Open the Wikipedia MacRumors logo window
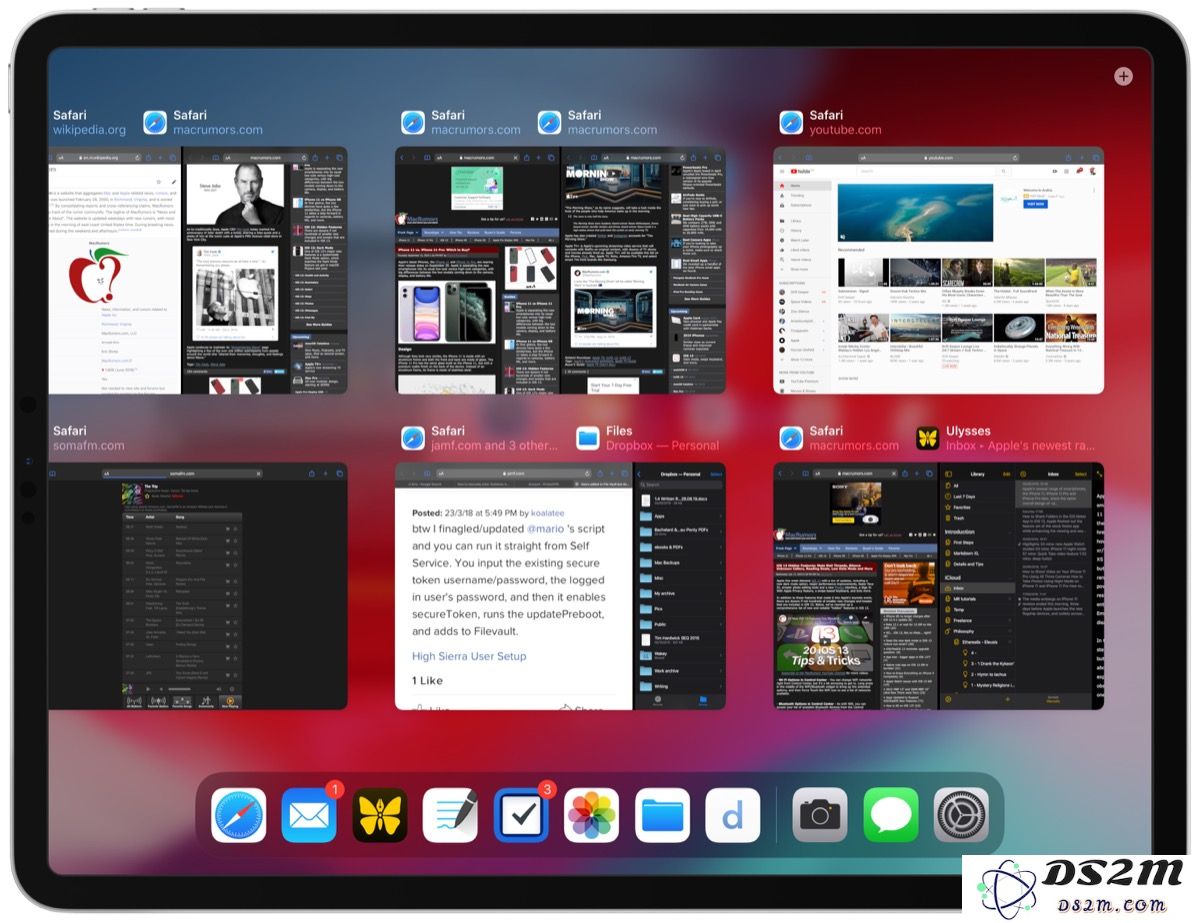 [114, 271]
